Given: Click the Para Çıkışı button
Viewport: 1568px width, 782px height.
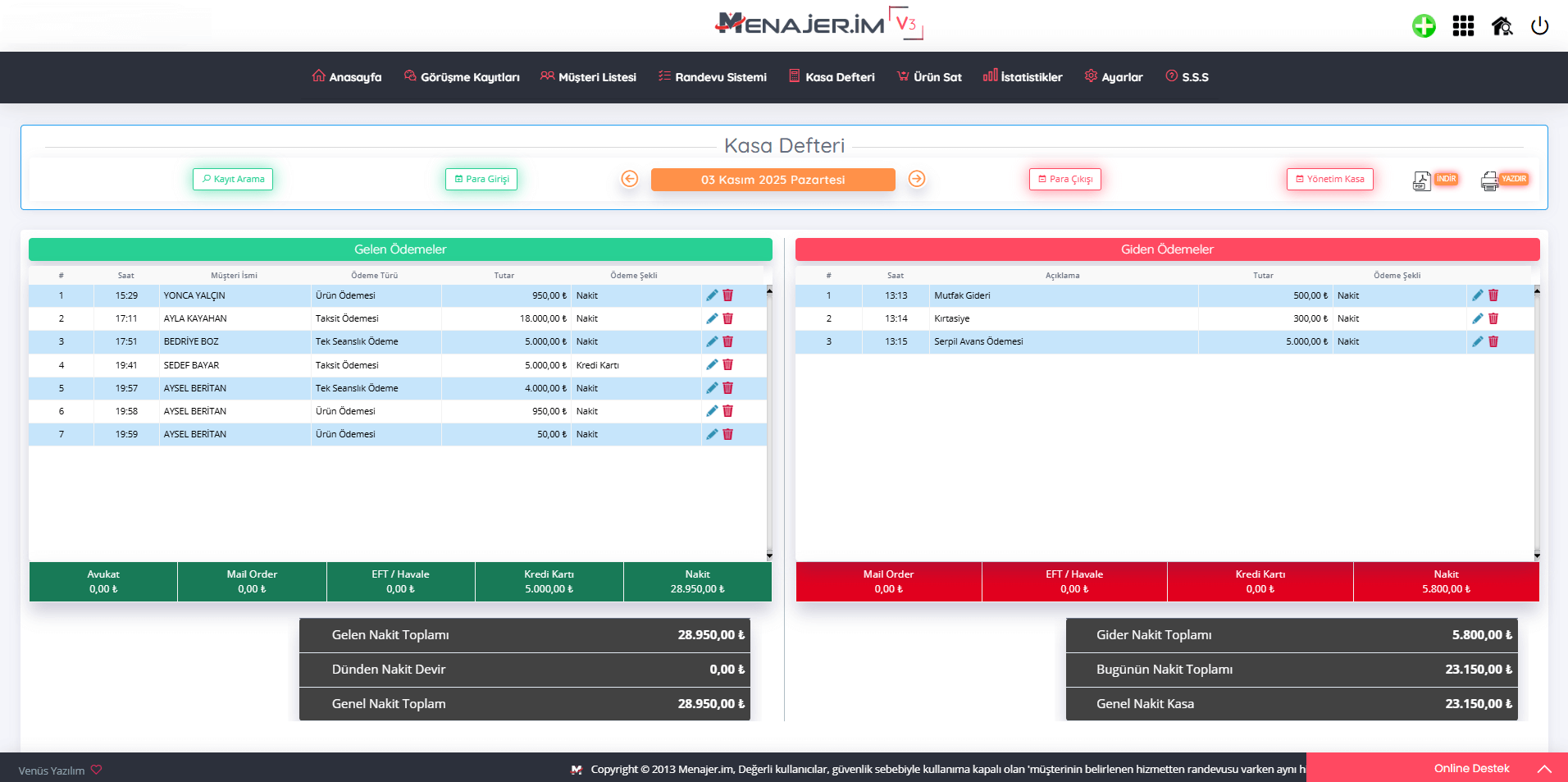Looking at the screenshot, I should [1064, 179].
